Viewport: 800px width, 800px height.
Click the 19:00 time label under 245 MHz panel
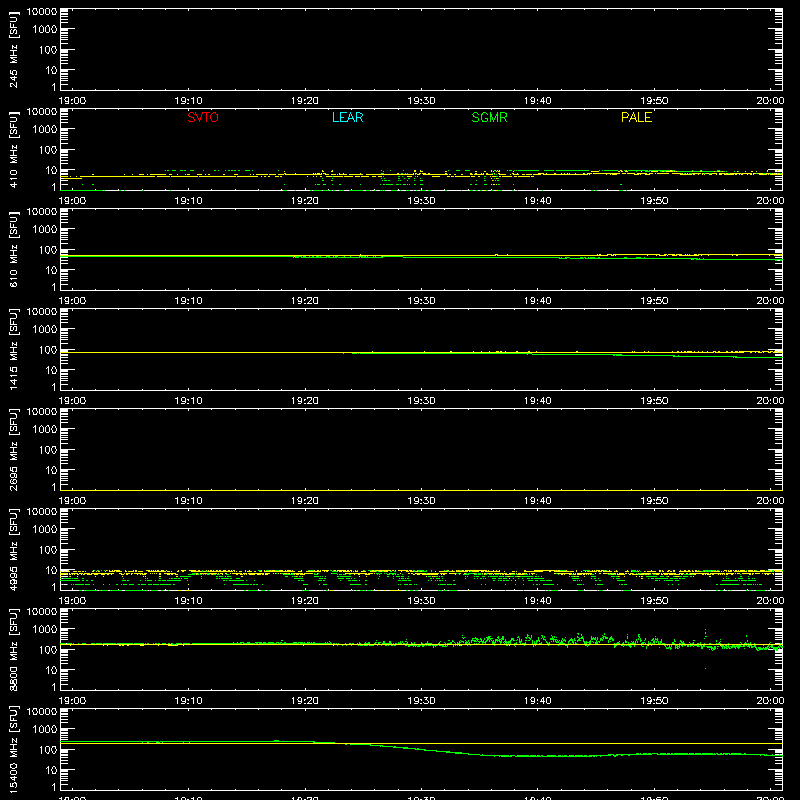pyautogui.click(x=72, y=101)
